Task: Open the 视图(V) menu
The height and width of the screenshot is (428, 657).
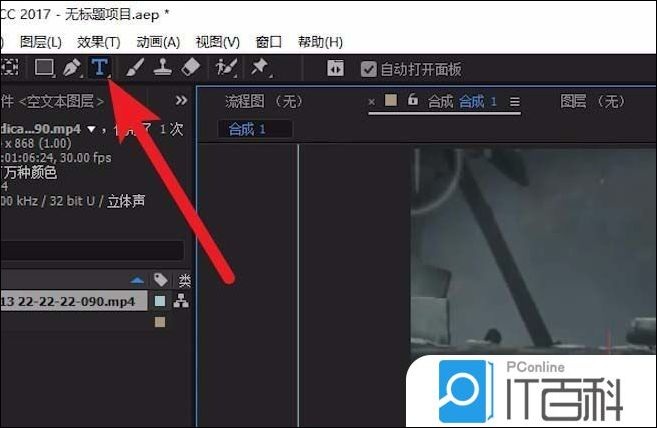Action: click(217, 42)
